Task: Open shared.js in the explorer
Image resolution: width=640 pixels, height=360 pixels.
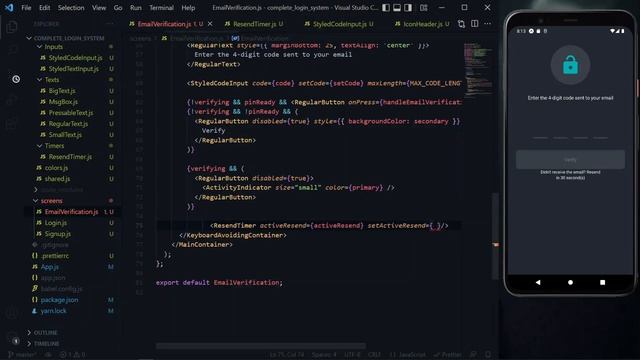Action: (x=57, y=179)
